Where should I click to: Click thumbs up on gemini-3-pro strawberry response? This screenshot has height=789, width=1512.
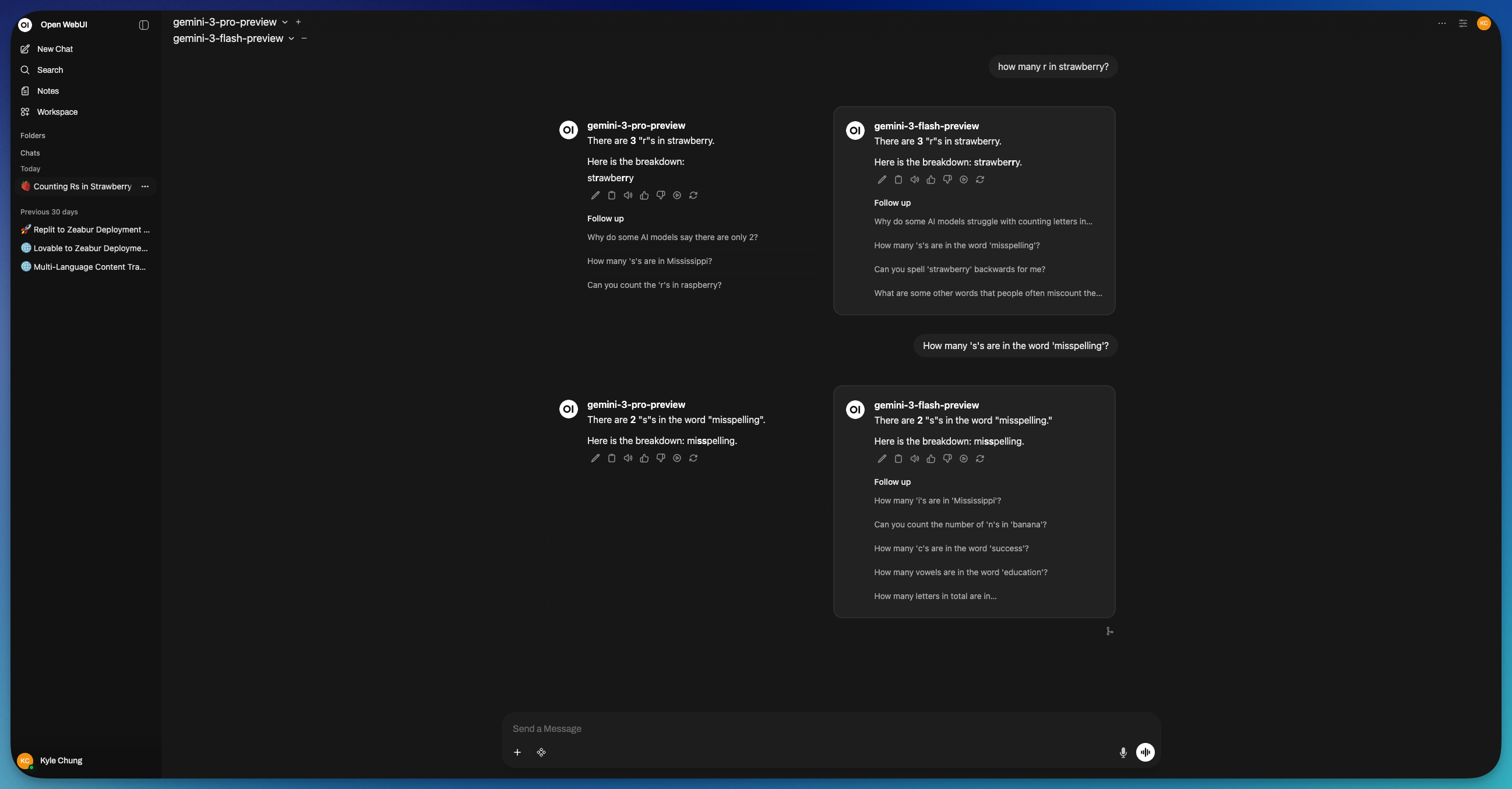(x=644, y=195)
